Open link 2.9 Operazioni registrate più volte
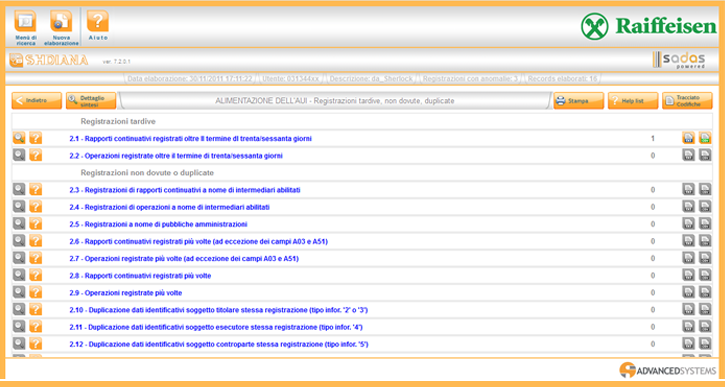725x387 pixels. point(126,293)
